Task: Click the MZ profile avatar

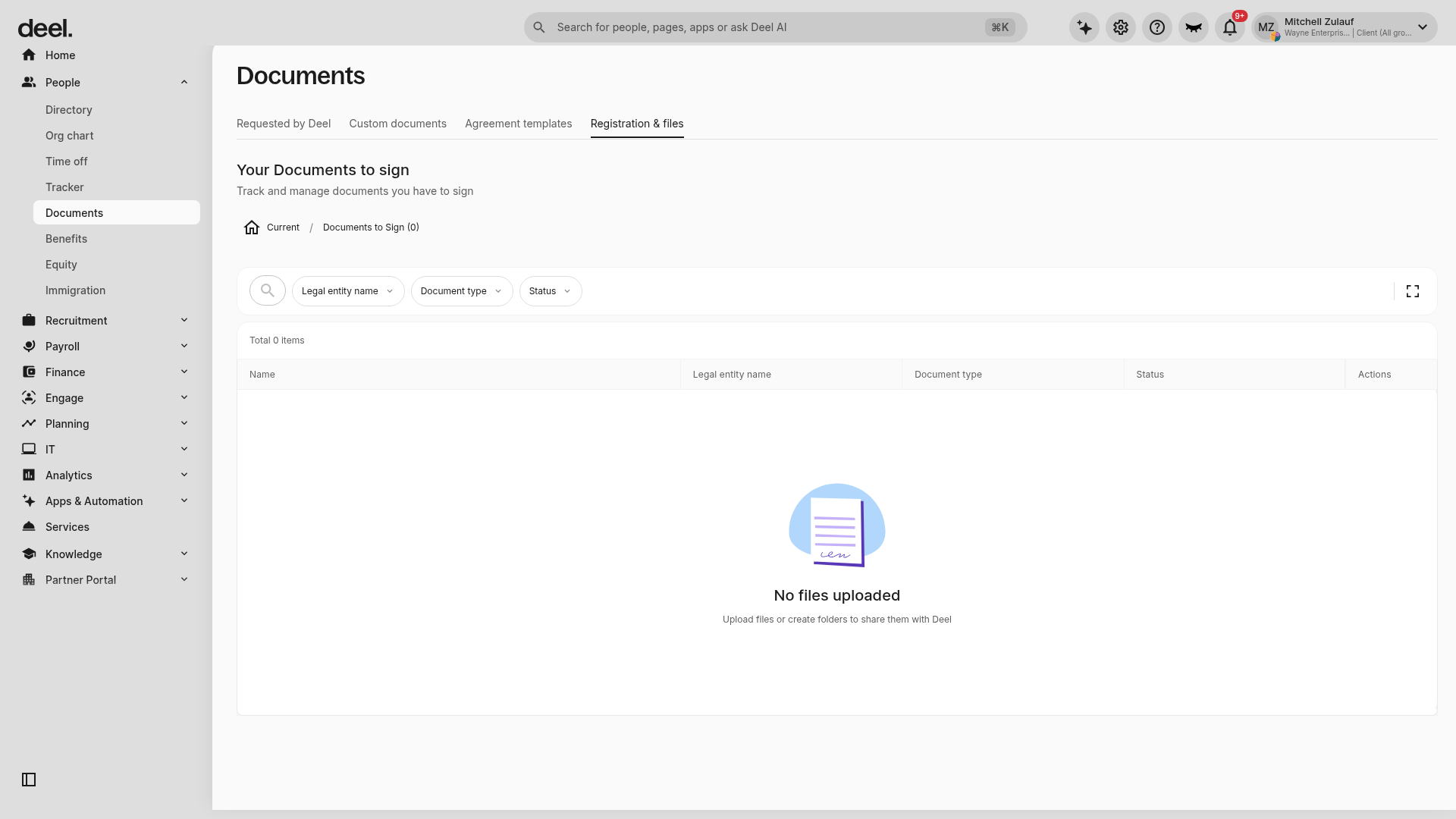Action: (x=1266, y=28)
